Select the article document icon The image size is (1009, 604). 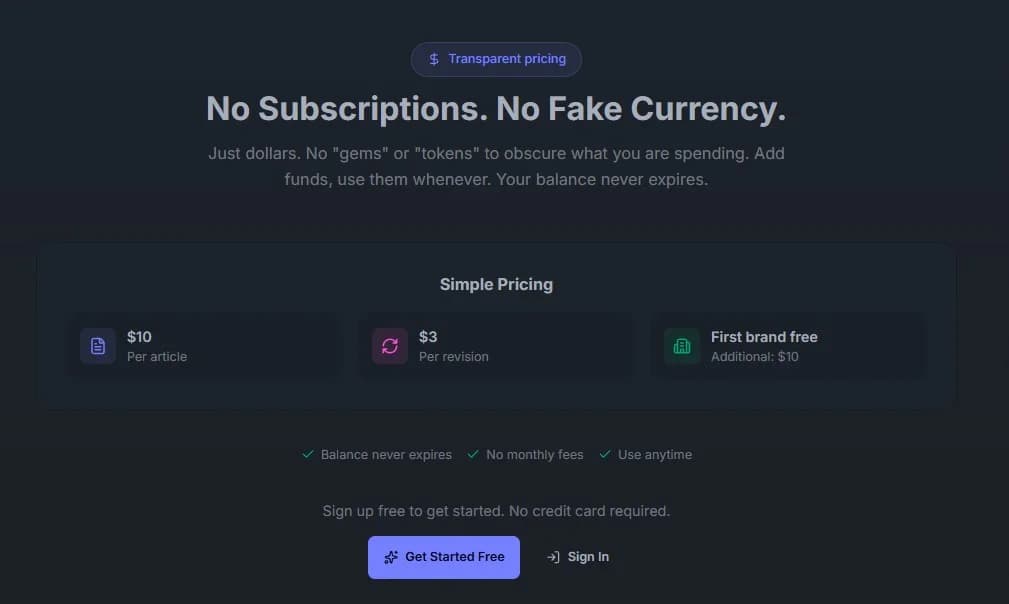coord(97,346)
